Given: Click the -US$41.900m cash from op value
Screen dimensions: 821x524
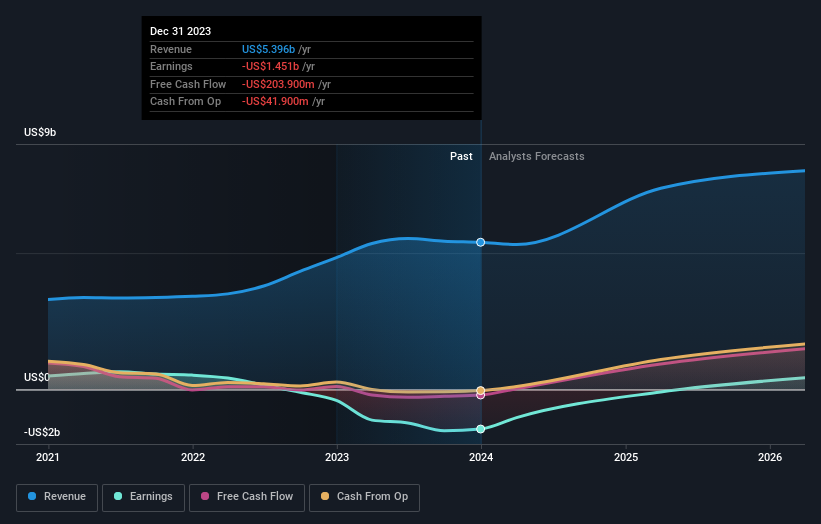Looking at the screenshot, I should [275, 102].
